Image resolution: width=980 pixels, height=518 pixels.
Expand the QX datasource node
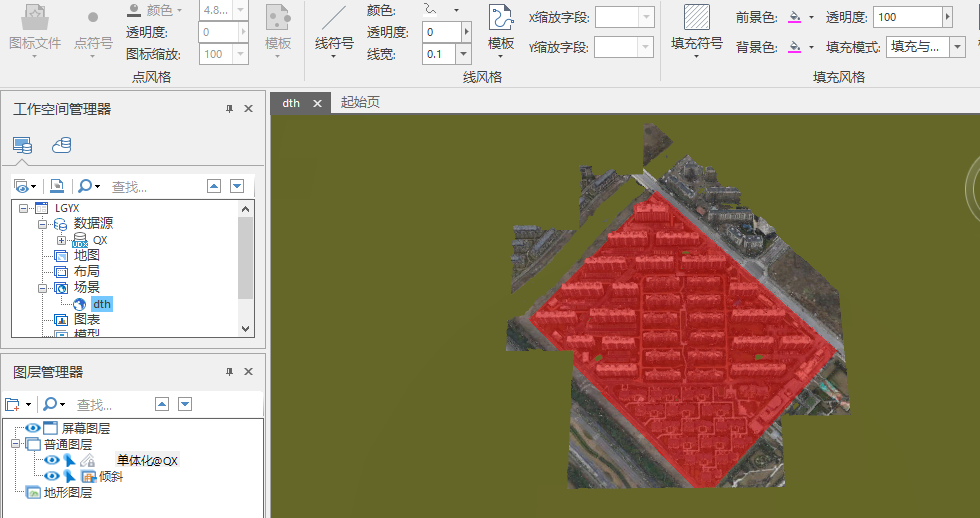coord(61,240)
